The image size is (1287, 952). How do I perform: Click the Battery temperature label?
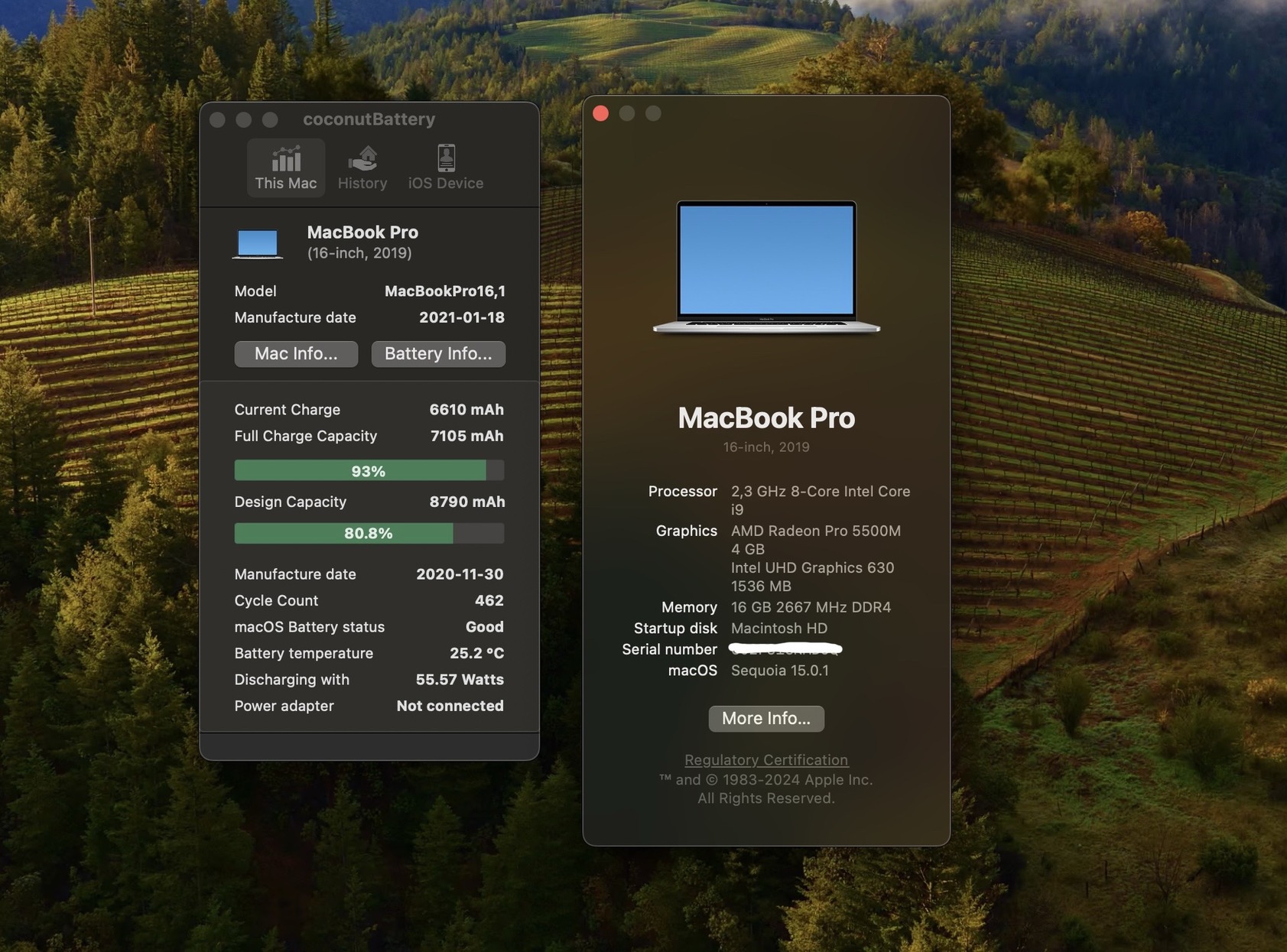pos(304,653)
